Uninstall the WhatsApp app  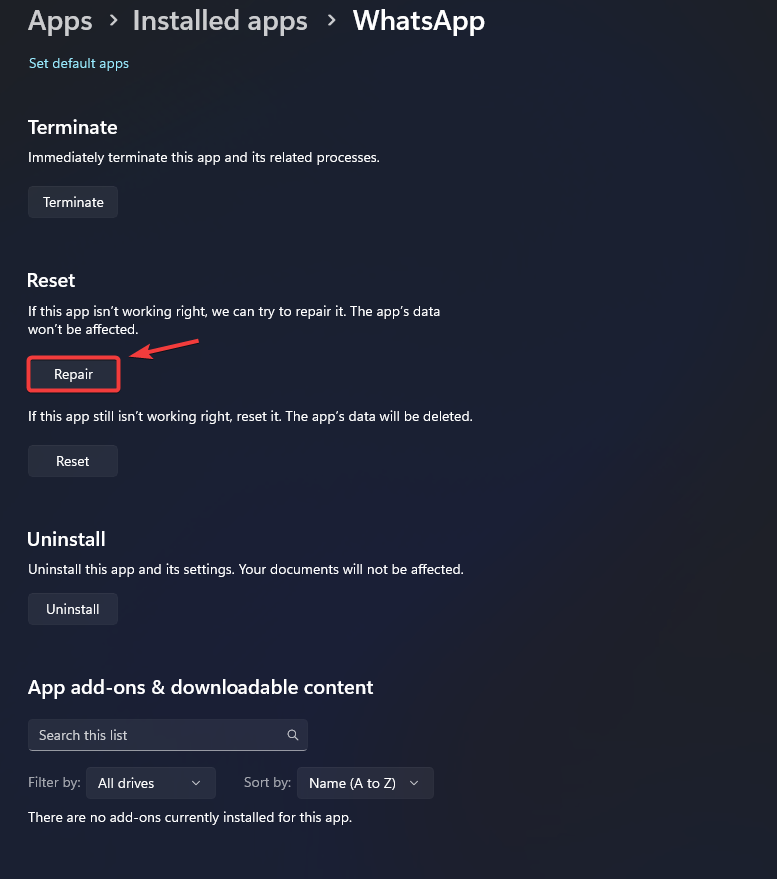[x=72, y=608]
